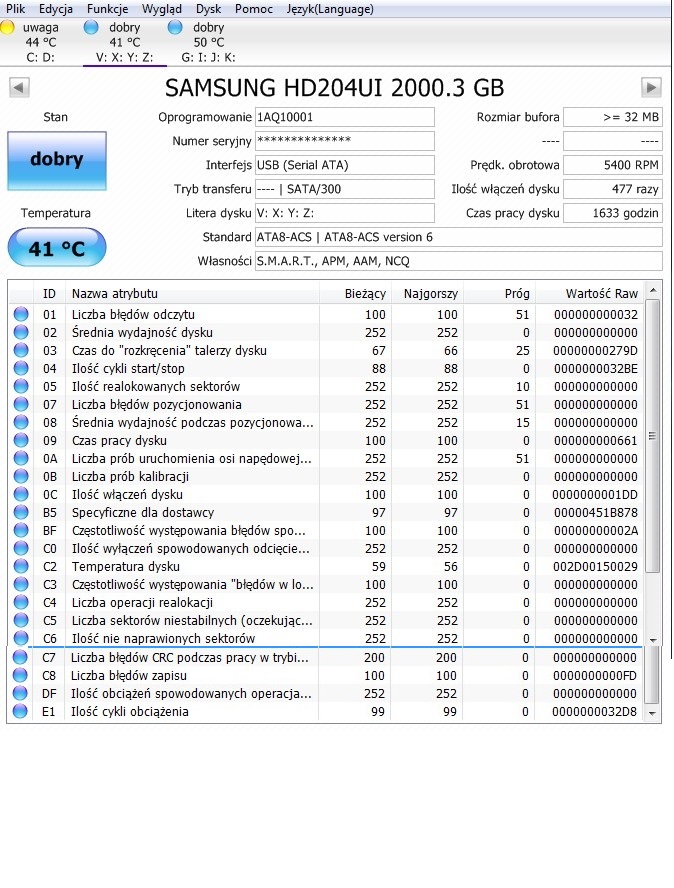The width and height of the screenshot is (674, 888).
Task: Click the masked Numer seryjny field
Action: click(344, 141)
